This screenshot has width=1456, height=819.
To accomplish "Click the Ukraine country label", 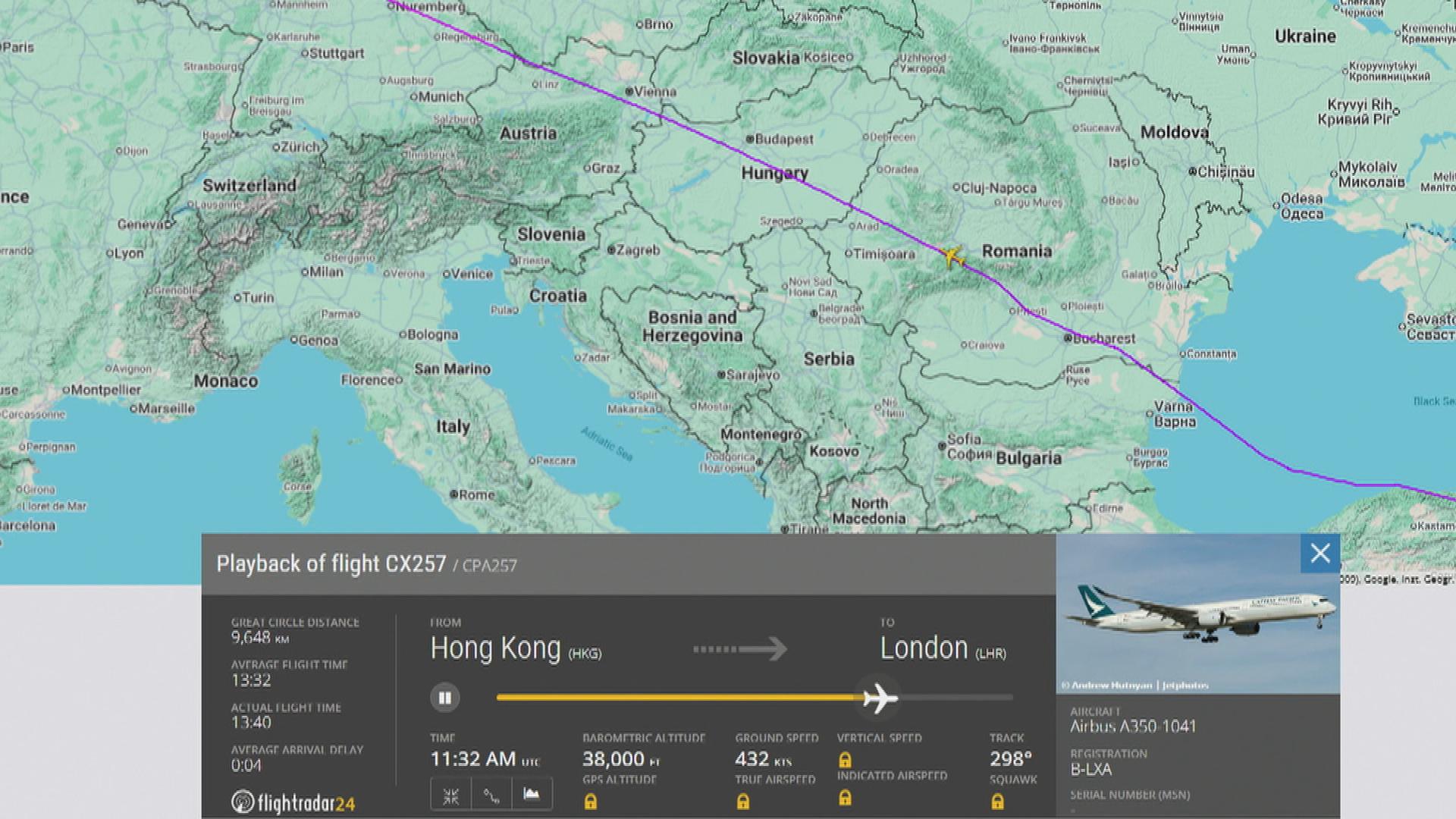I will pos(1305,36).
